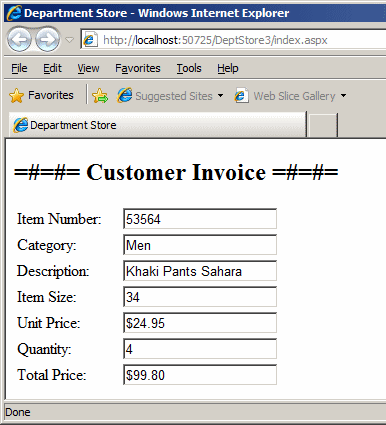This screenshot has height=425, width=386.
Task: Click the Item Size: label
Action: pyautogui.click(x=47, y=297)
